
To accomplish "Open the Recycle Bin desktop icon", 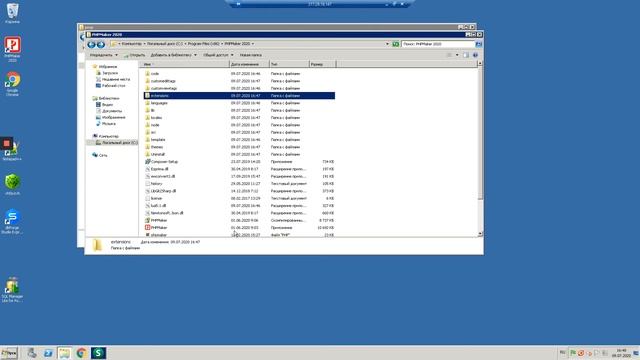I will click(x=12, y=13).
